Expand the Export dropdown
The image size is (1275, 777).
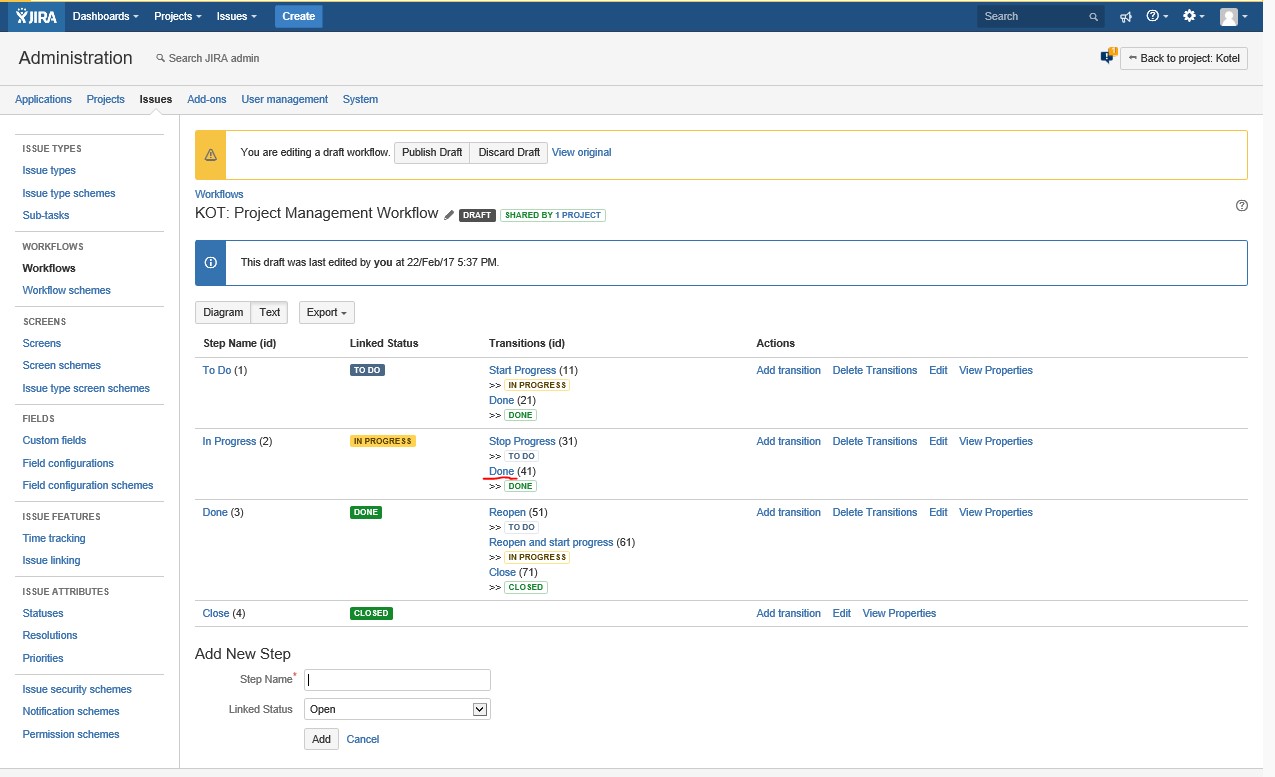327,312
